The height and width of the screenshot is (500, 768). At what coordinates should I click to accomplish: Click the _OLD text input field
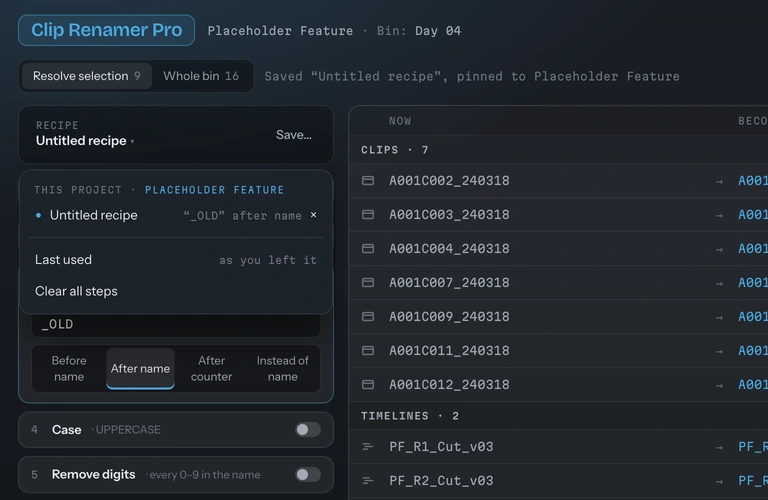[x=176, y=324]
